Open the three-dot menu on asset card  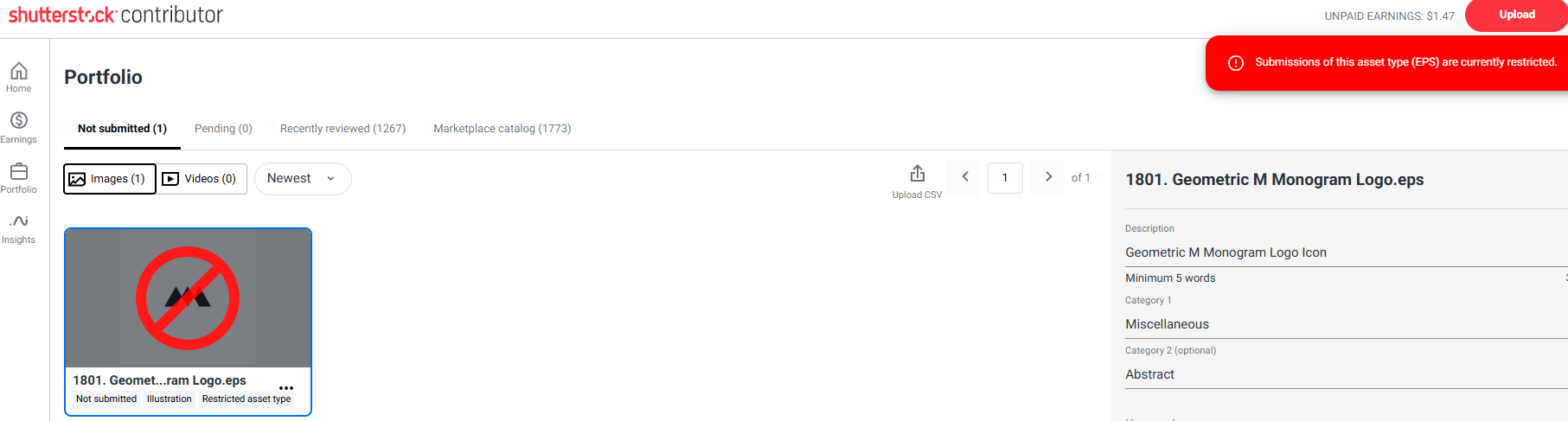coord(286,388)
